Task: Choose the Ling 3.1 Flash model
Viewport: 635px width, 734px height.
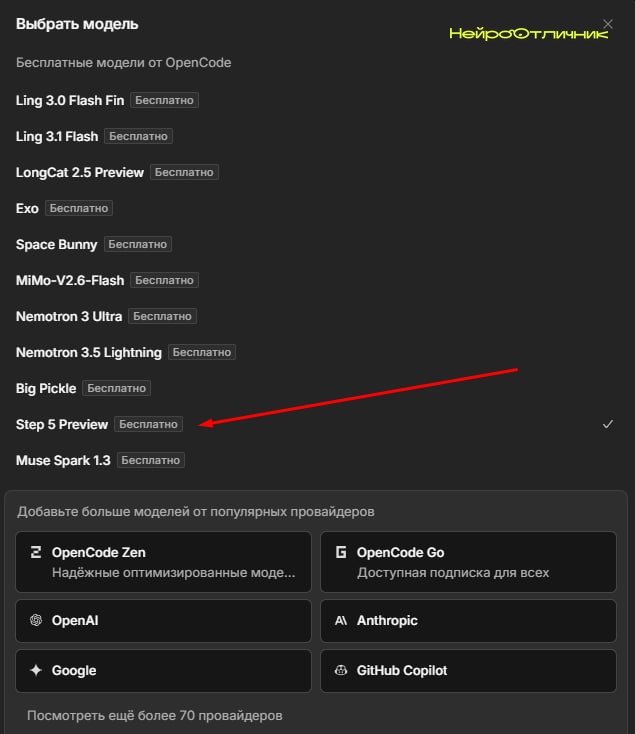Action: pos(314,136)
